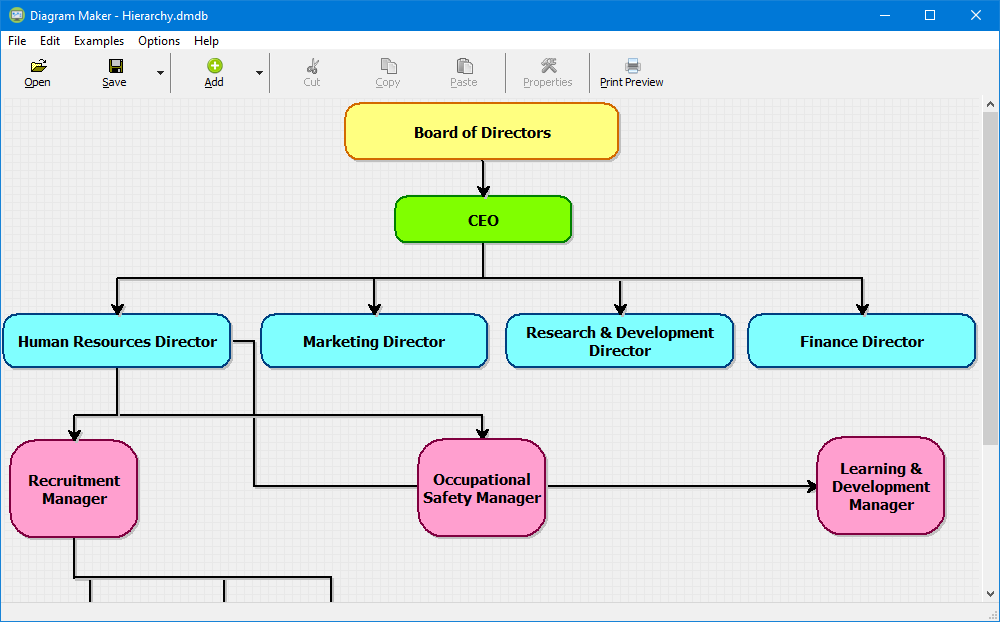Select the Learning & Development Manager node
1000x622 pixels.
tap(881, 486)
